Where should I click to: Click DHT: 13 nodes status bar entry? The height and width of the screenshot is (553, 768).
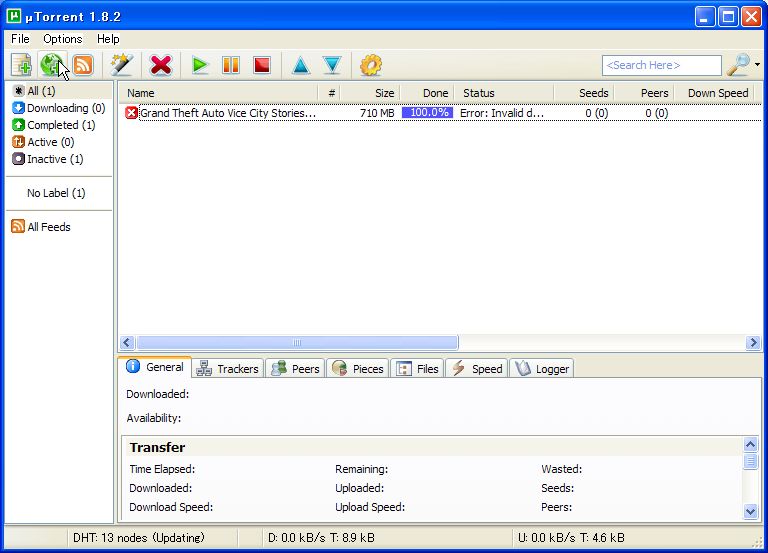(x=139, y=538)
